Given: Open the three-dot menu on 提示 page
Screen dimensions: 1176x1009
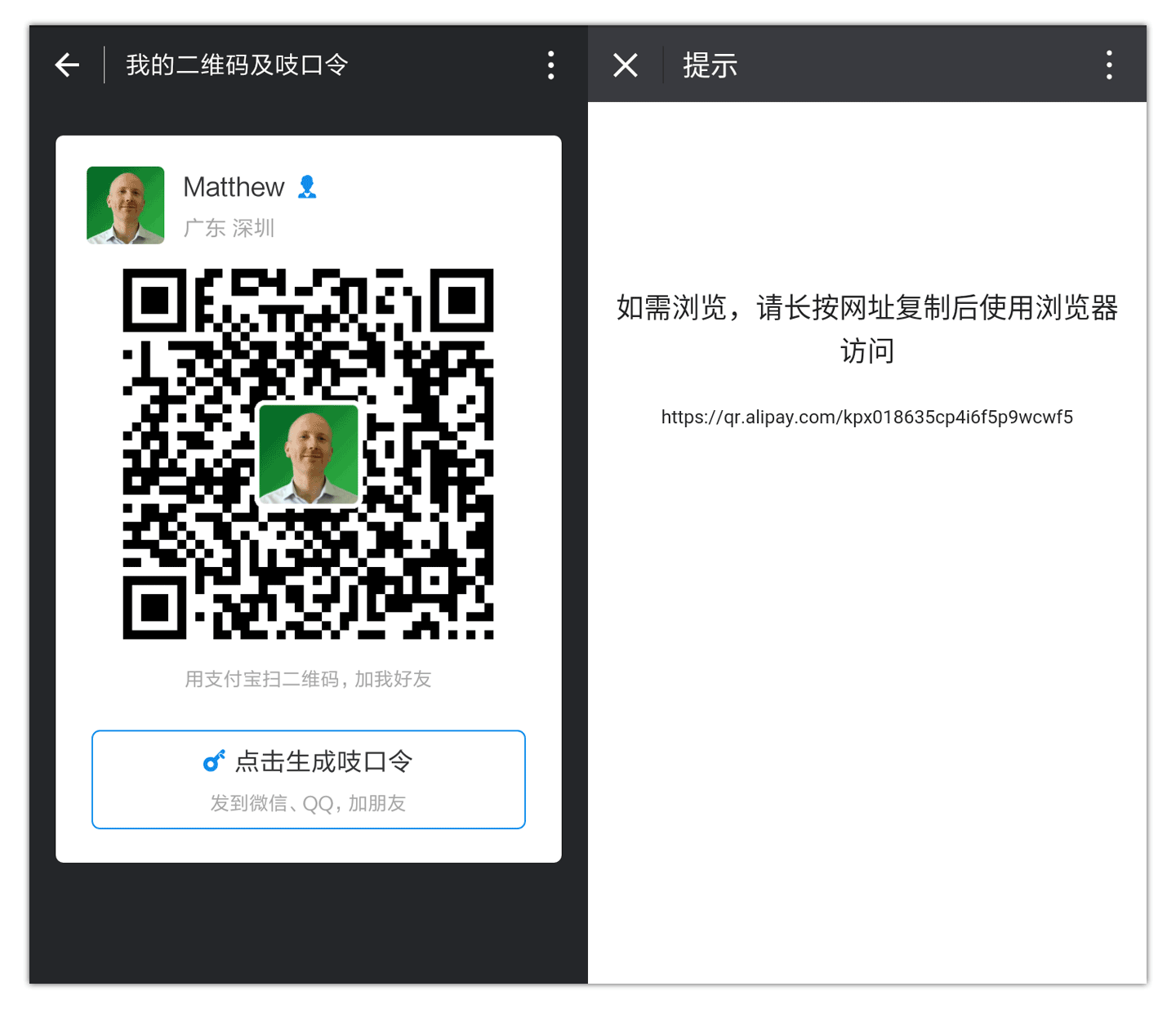Looking at the screenshot, I should pyautogui.click(x=1109, y=65).
